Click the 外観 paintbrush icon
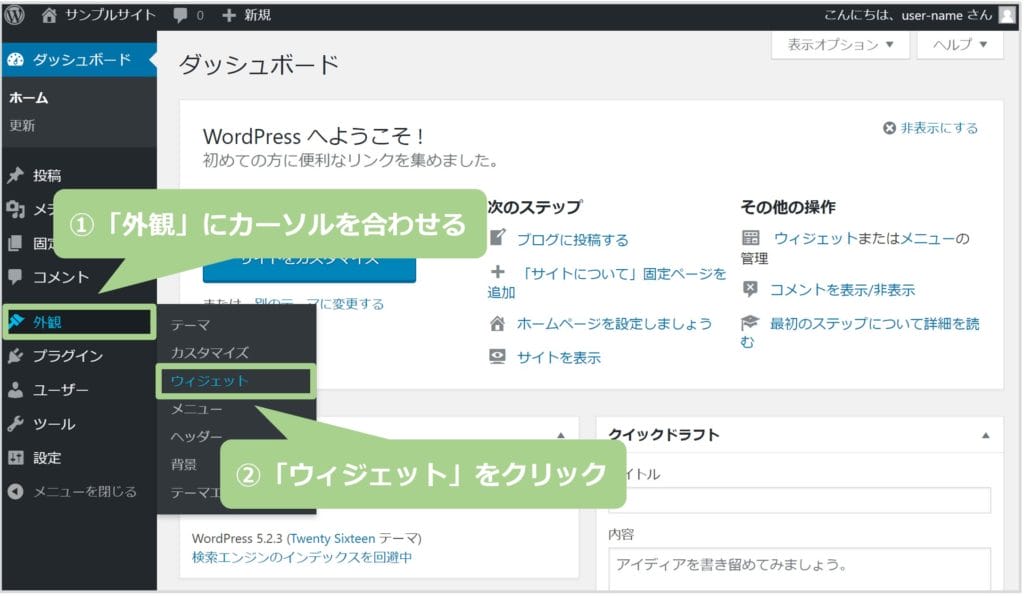 pos(16,321)
